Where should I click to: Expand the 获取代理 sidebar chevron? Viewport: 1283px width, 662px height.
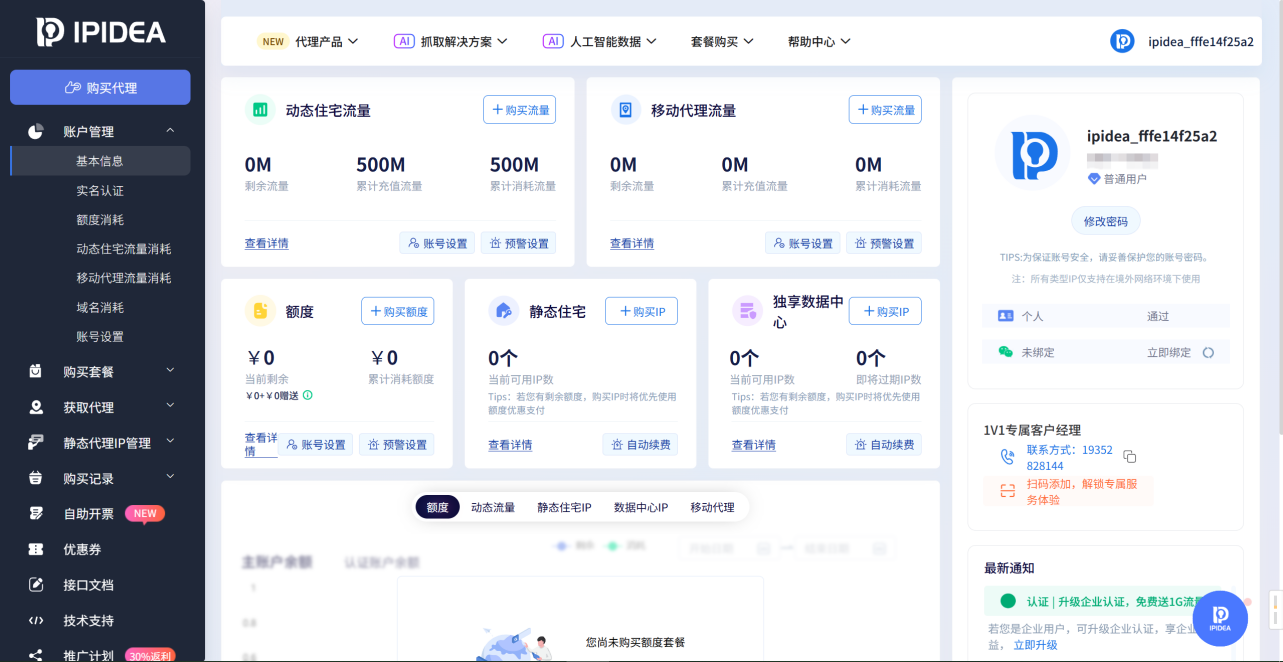tap(170, 406)
